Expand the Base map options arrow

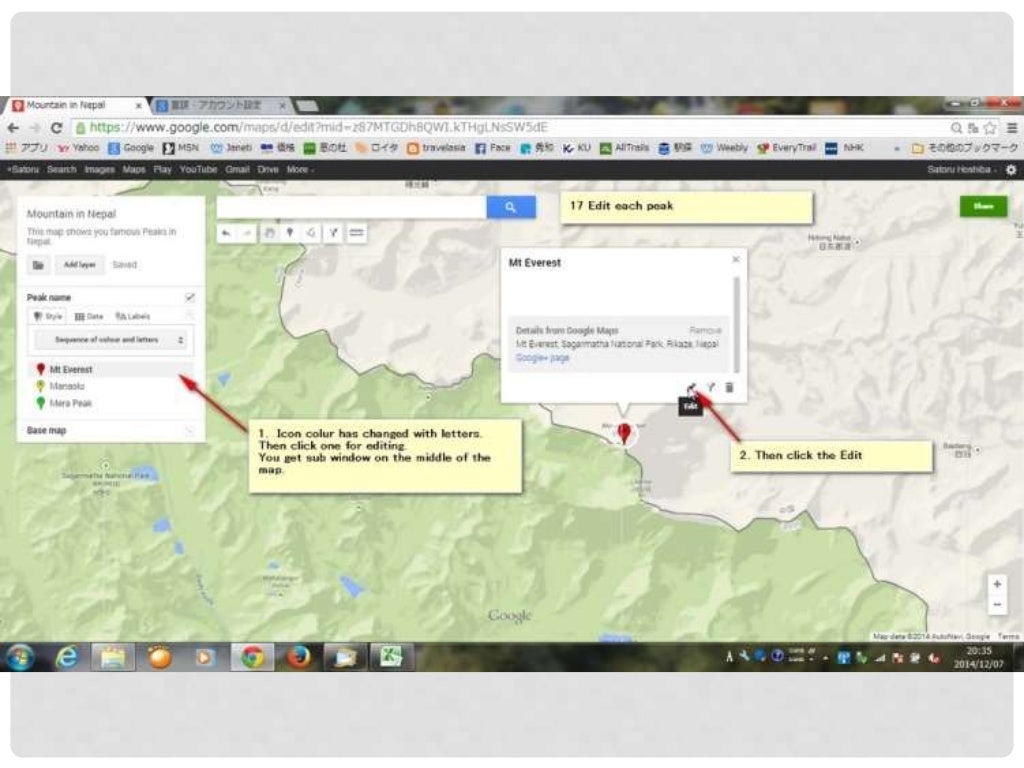pos(189,430)
